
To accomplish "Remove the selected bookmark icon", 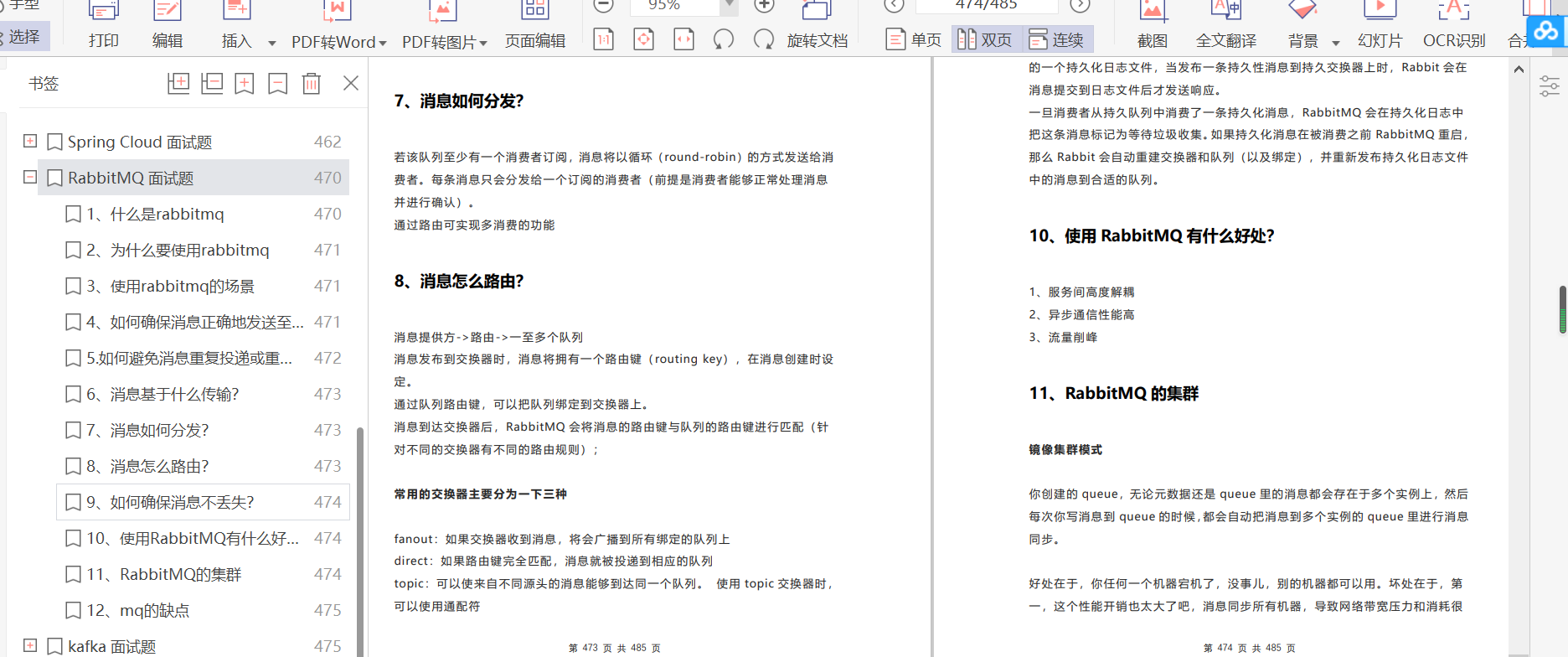I will (278, 83).
